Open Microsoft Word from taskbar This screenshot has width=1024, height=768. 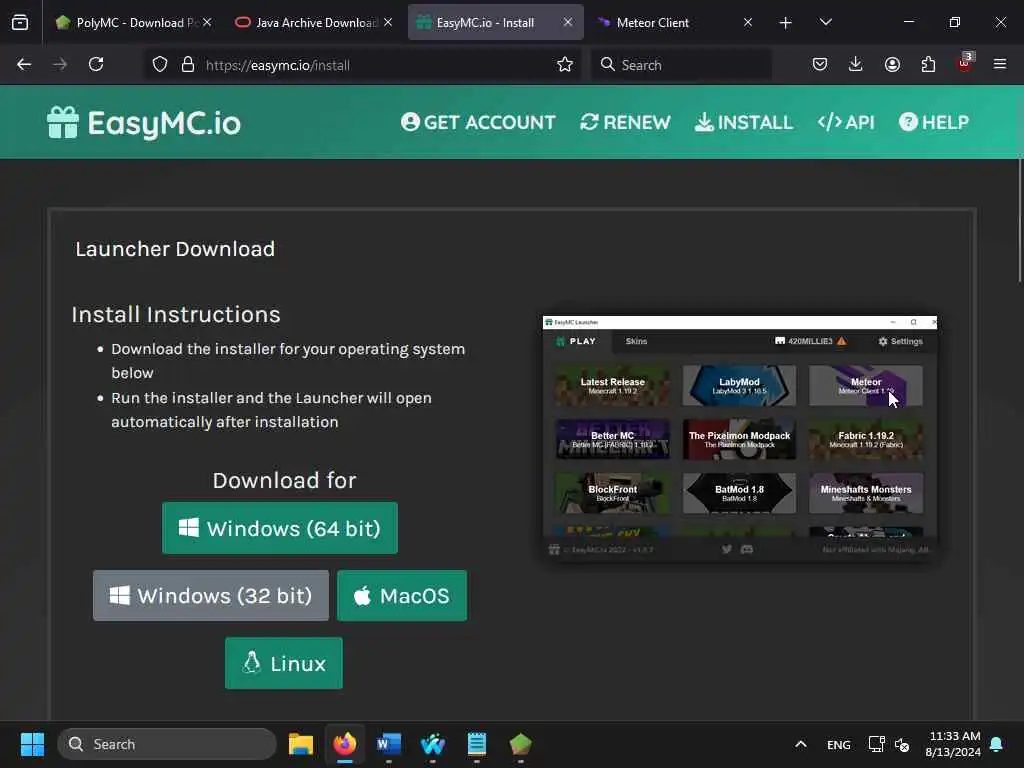point(389,744)
